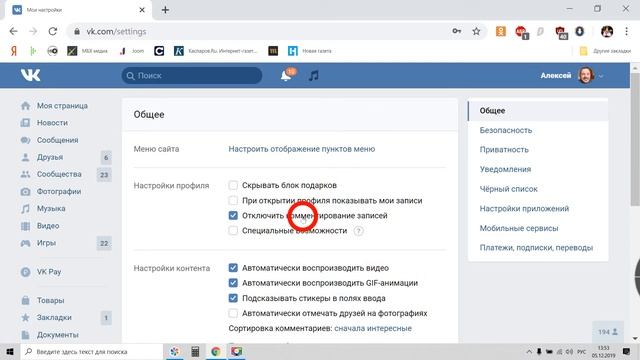Switch to Chrome in the taskbar
This screenshot has height=360, width=640.
tap(216, 351)
